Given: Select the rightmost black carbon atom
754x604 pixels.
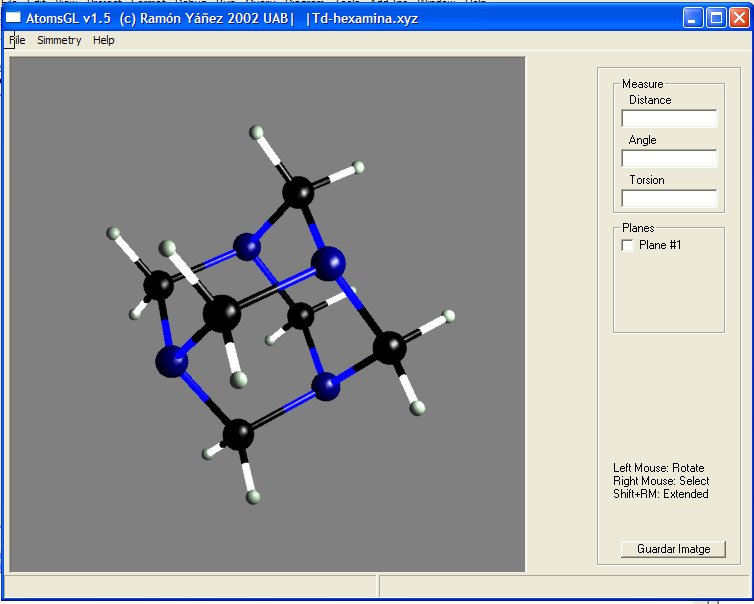Looking at the screenshot, I should click(389, 348).
